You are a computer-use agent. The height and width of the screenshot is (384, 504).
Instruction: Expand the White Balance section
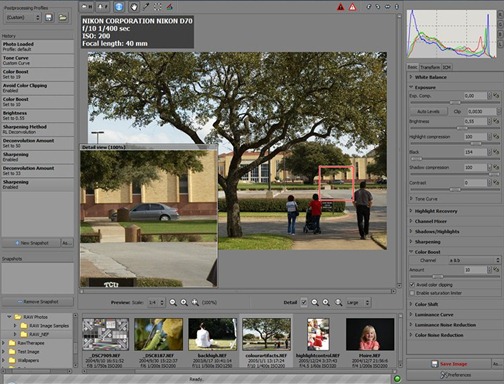(x=430, y=77)
